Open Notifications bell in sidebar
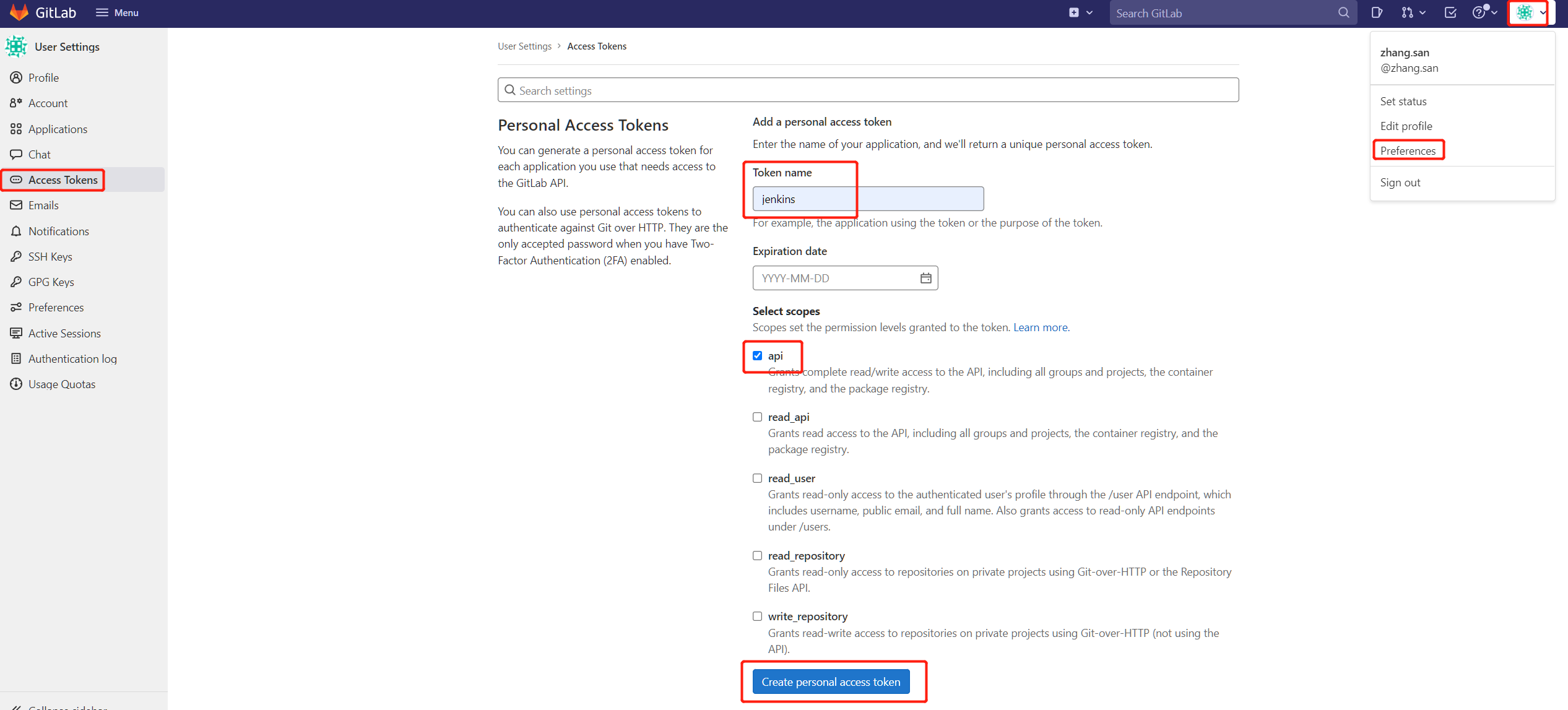Screen dimensions: 1568x710 pyautogui.click(x=58, y=231)
